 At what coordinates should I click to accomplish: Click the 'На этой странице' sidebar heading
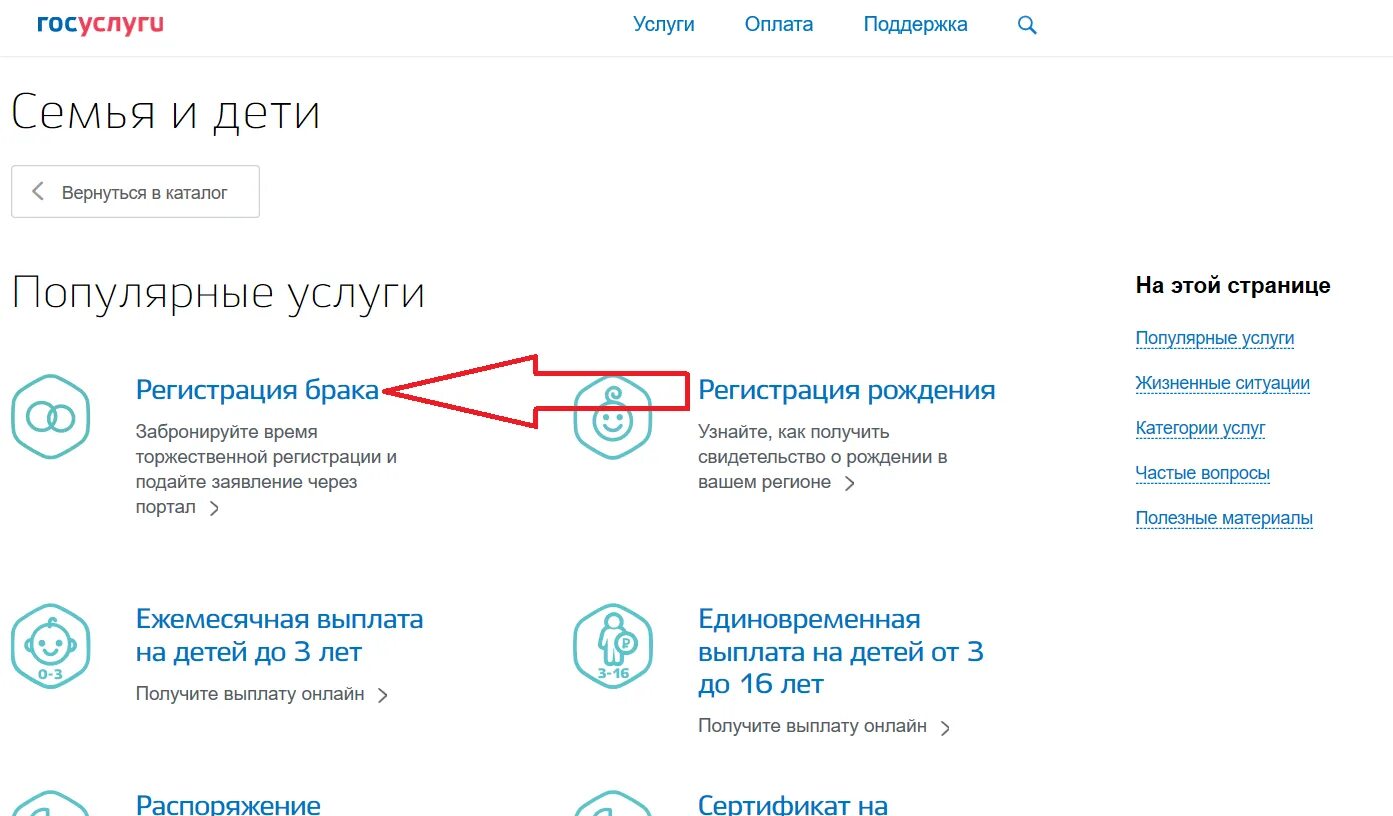[1233, 286]
